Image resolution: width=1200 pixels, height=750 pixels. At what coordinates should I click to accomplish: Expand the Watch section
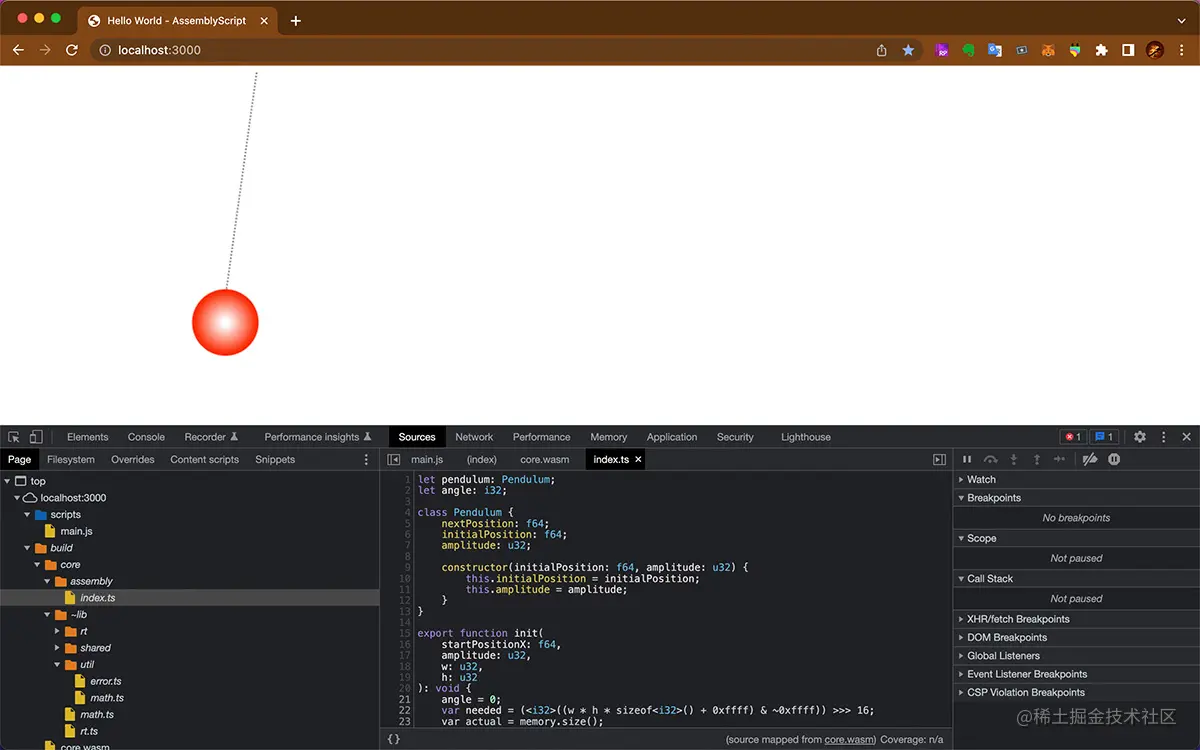click(x=981, y=479)
